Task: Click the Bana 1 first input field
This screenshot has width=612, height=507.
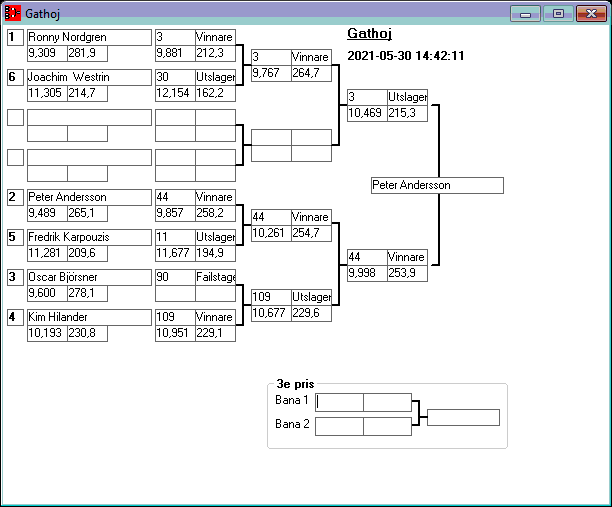Action: tap(340, 402)
